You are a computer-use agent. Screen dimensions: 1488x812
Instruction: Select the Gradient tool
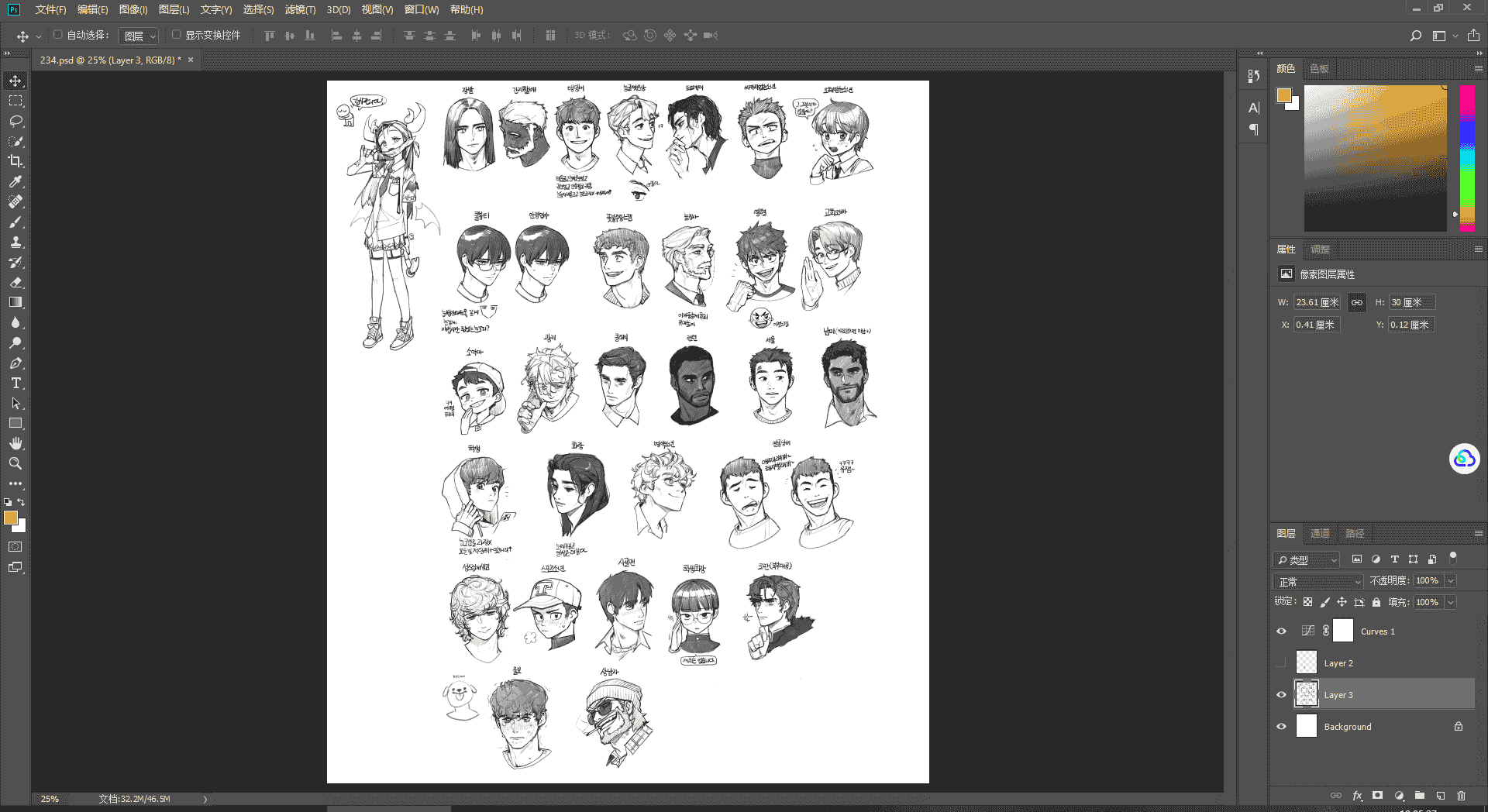pyautogui.click(x=15, y=303)
